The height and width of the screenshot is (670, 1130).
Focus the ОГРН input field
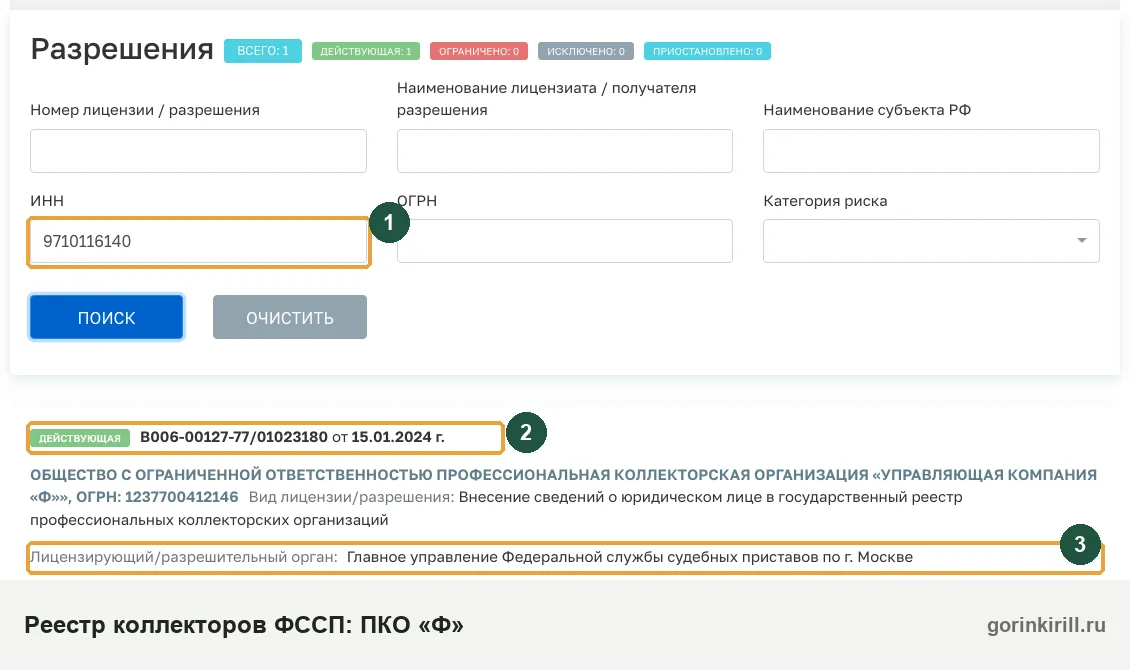click(x=564, y=241)
